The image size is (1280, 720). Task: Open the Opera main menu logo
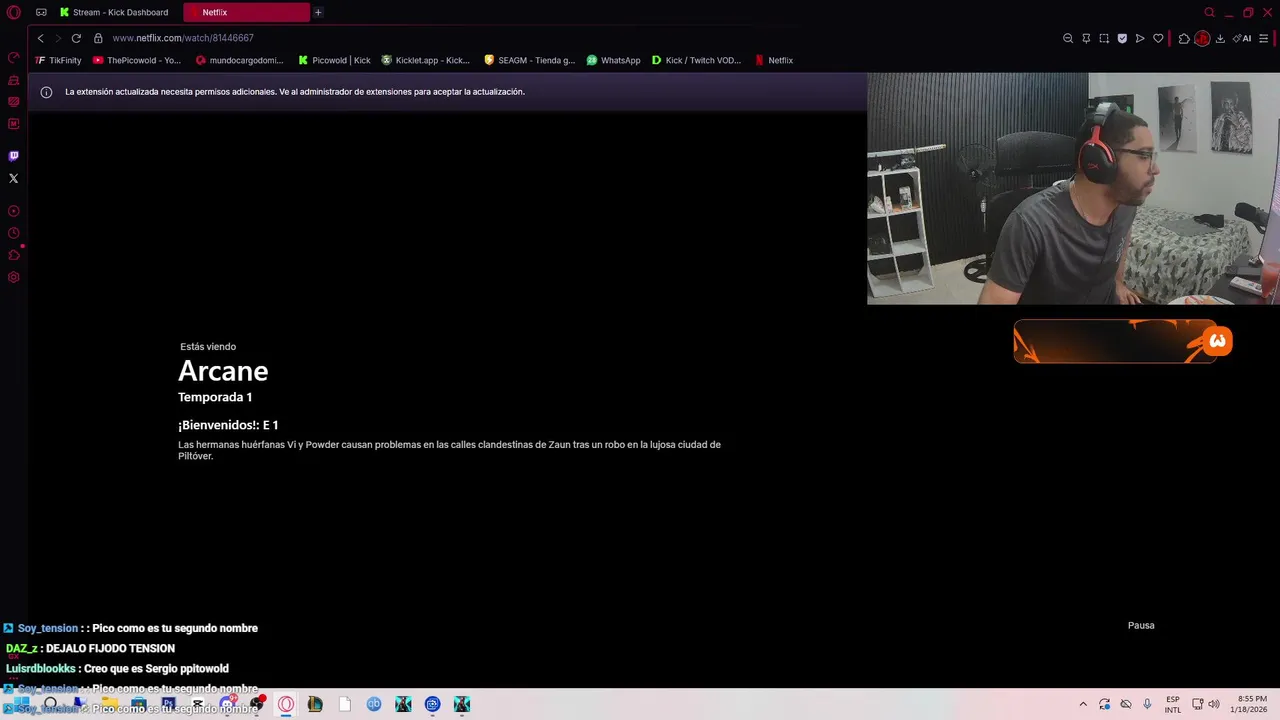pyautogui.click(x=14, y=12)
